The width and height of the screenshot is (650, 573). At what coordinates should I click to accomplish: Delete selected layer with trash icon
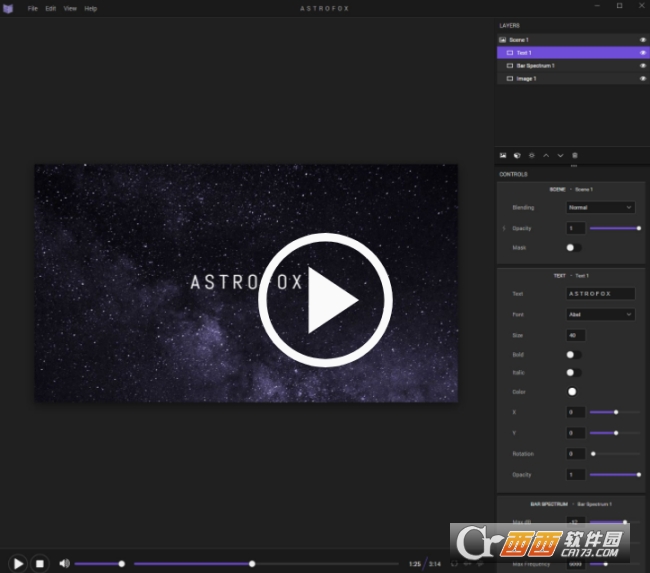point(575,155)
